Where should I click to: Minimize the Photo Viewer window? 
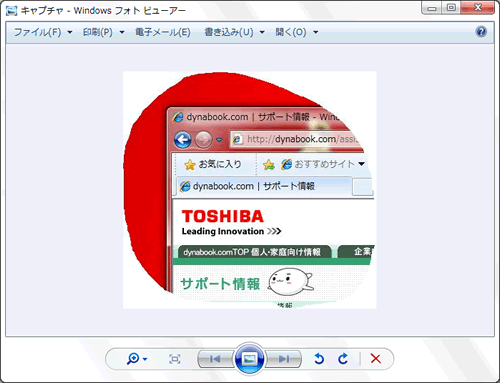point(432,8)
